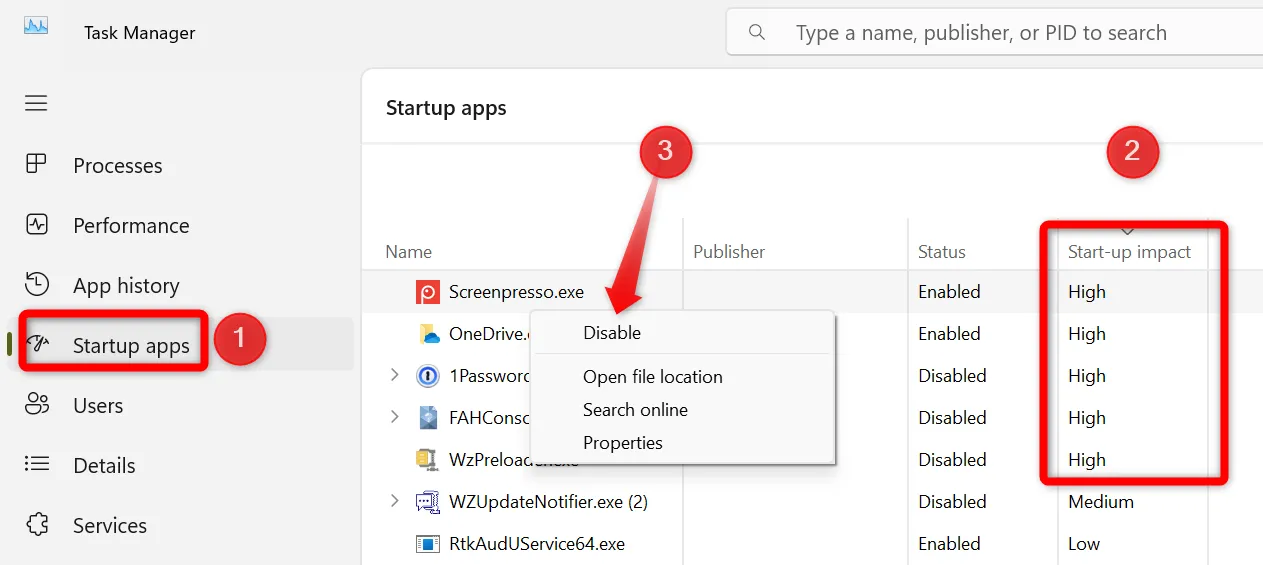The image size is (1263, 565).
Task: Click the 1Password app icon
Action: [428, 376]
